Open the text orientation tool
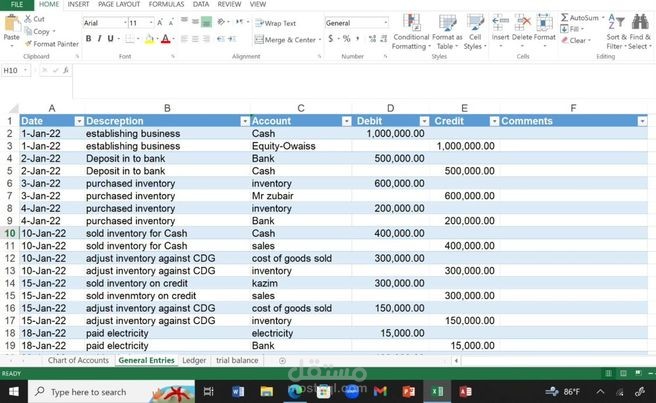The height and width of the screenshot is (403, 656). [221, 22]
